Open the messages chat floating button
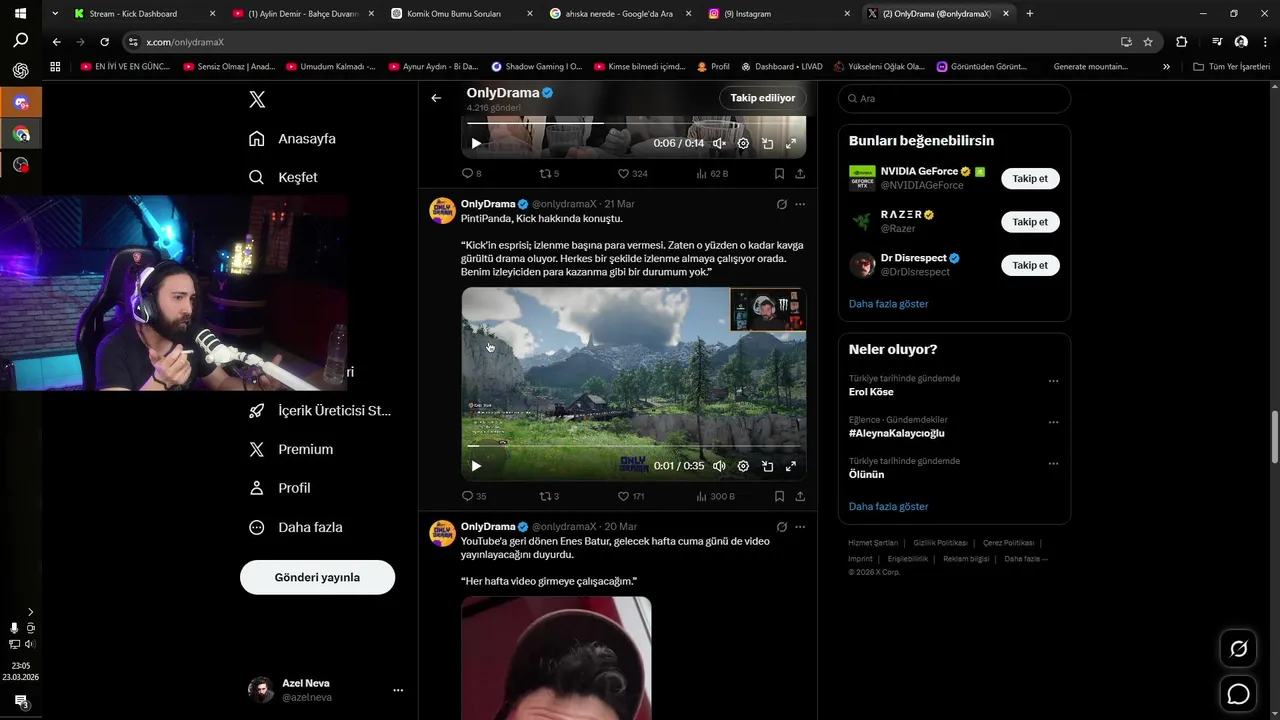 (x=1238, y=693)
